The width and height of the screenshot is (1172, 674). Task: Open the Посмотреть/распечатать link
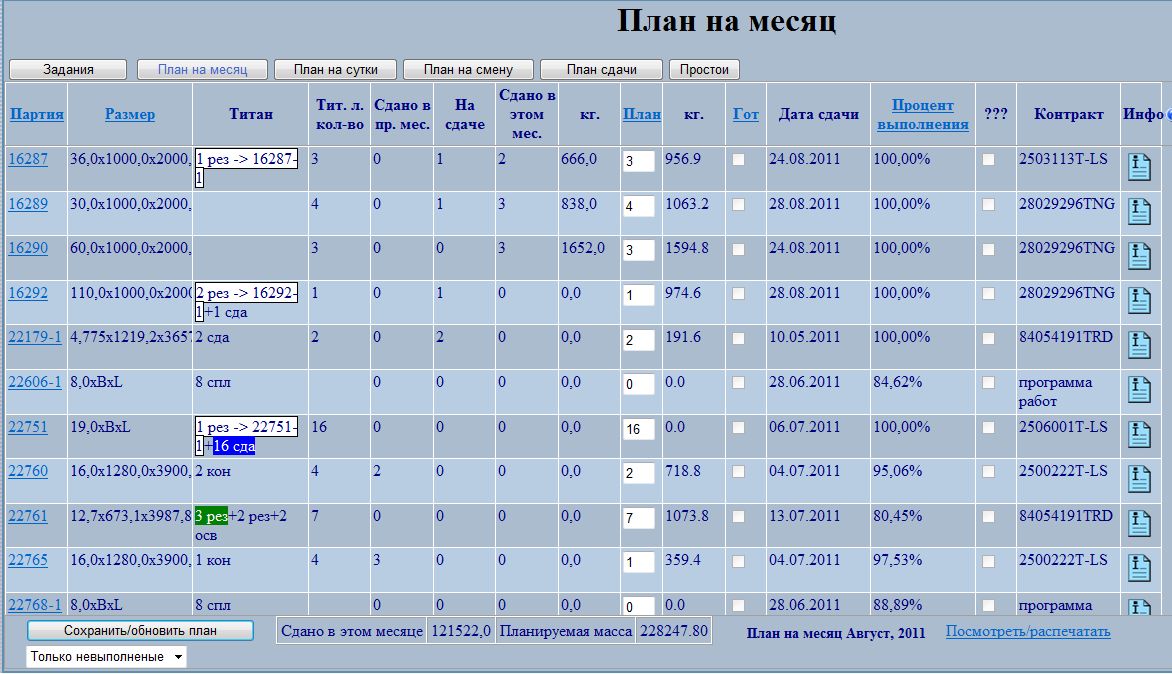1027,631
